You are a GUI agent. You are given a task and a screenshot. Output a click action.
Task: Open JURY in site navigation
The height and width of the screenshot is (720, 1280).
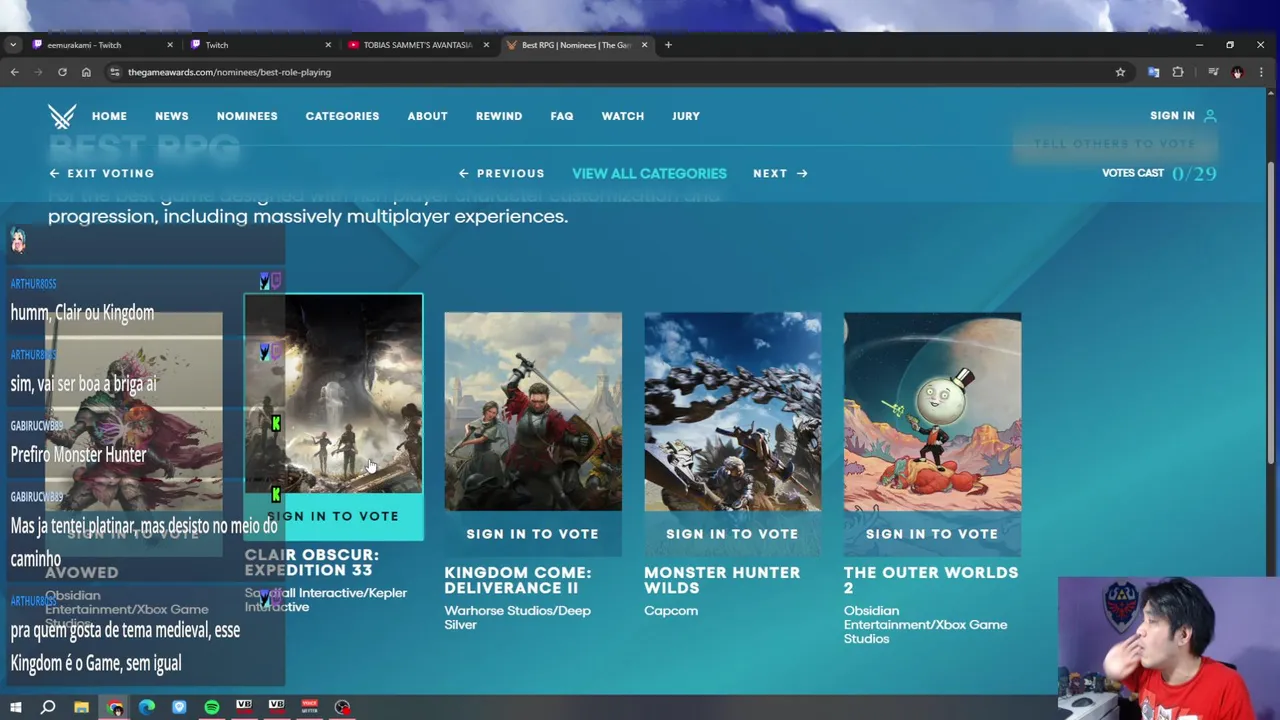coord(686,116)
